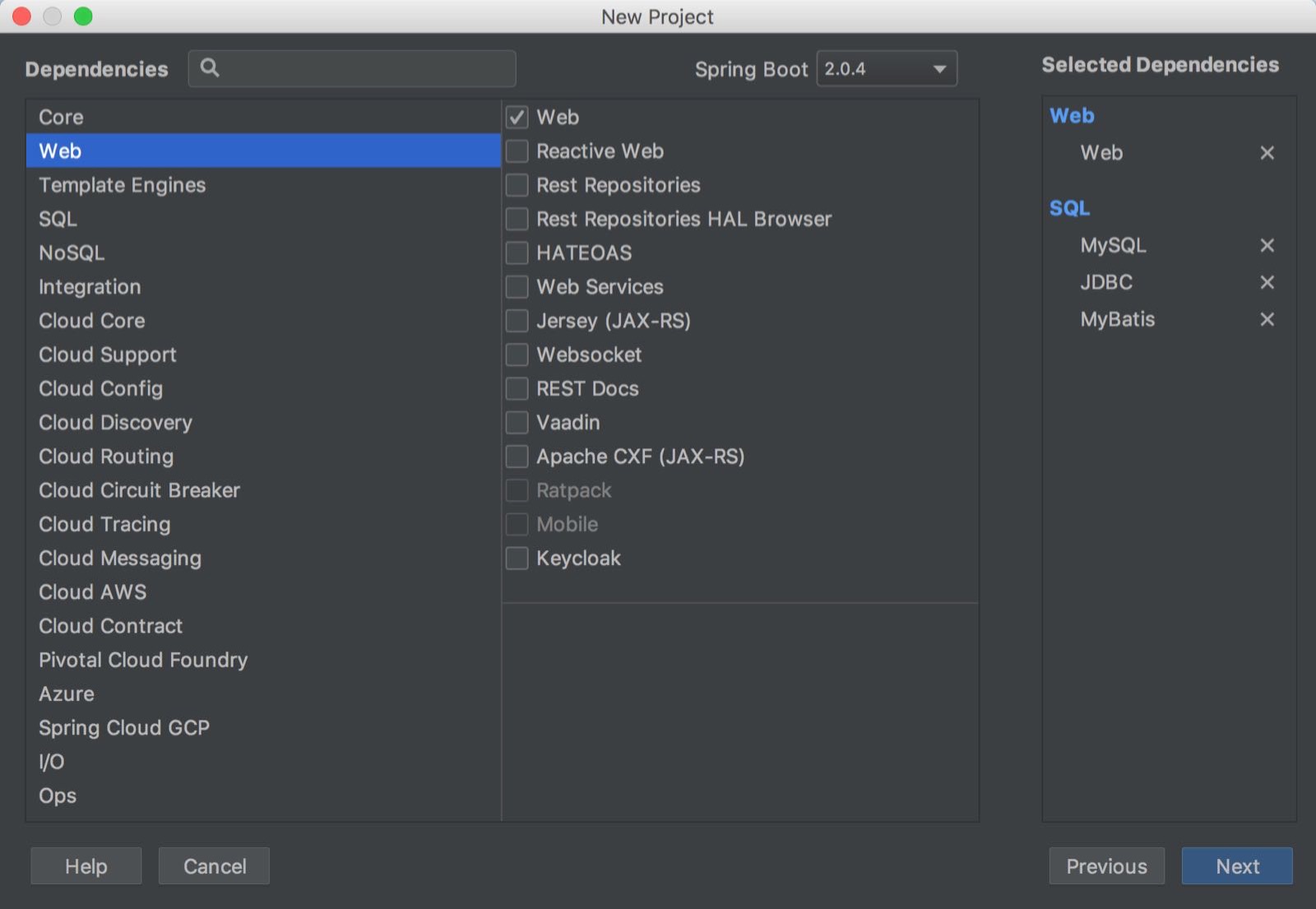Viewport: 1316px width, 909px height.
Task: Select Cloud Tracing category
Action: pyautogui.click(x=263, y=524)
